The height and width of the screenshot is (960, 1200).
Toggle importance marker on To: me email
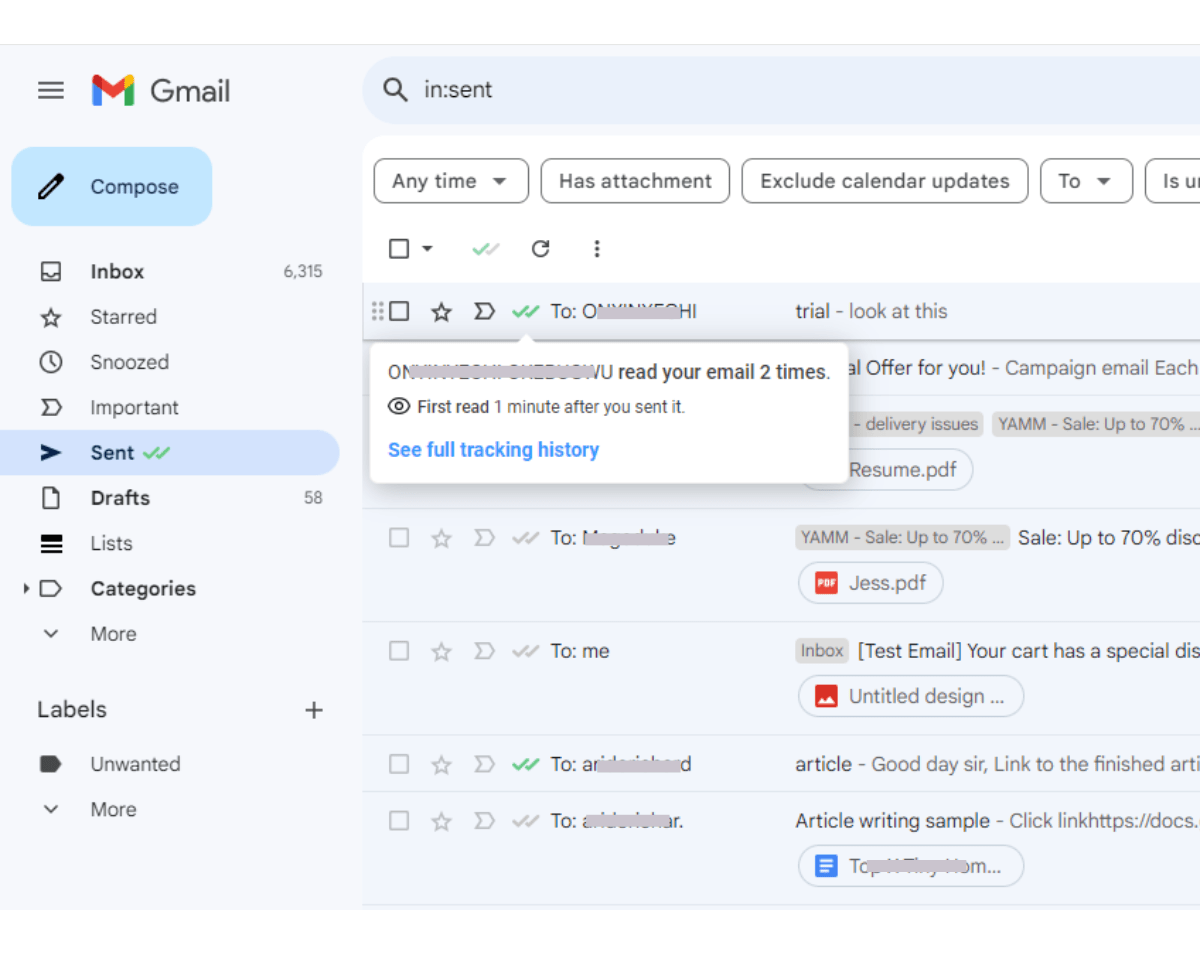(x=484, y=652)
